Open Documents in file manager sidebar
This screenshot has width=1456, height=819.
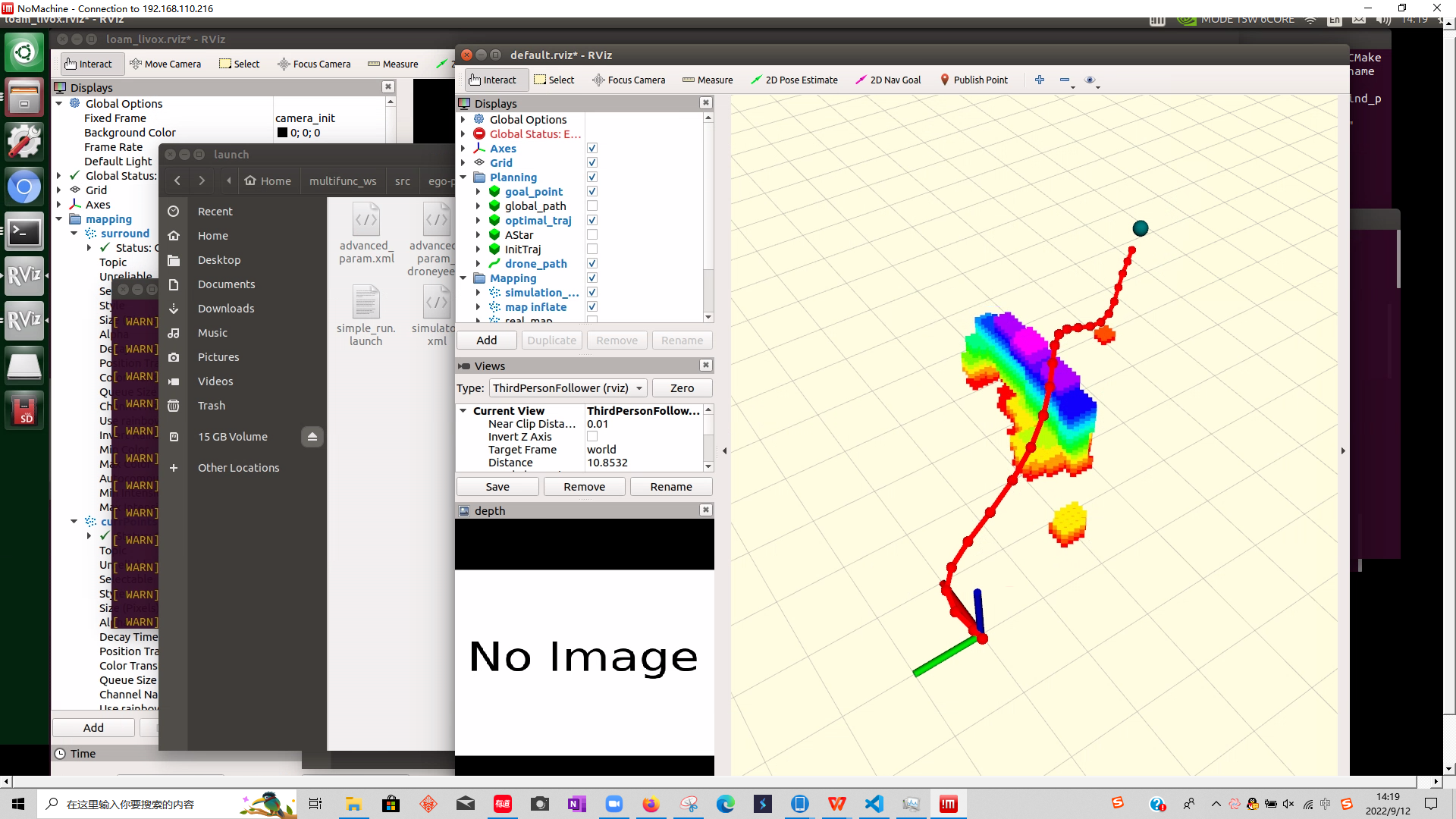pyautogui.click(x=226, y=284)
